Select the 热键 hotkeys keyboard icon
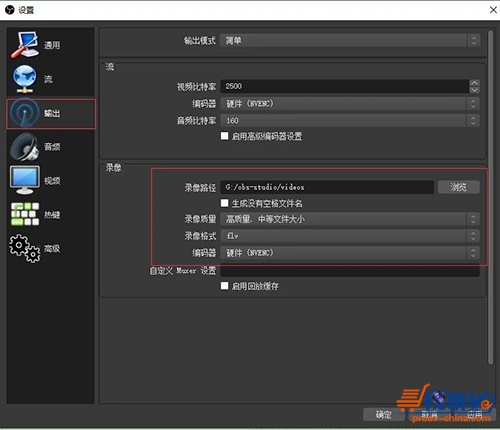This screenshot has width=500, height=430. (x=25, y=214)
